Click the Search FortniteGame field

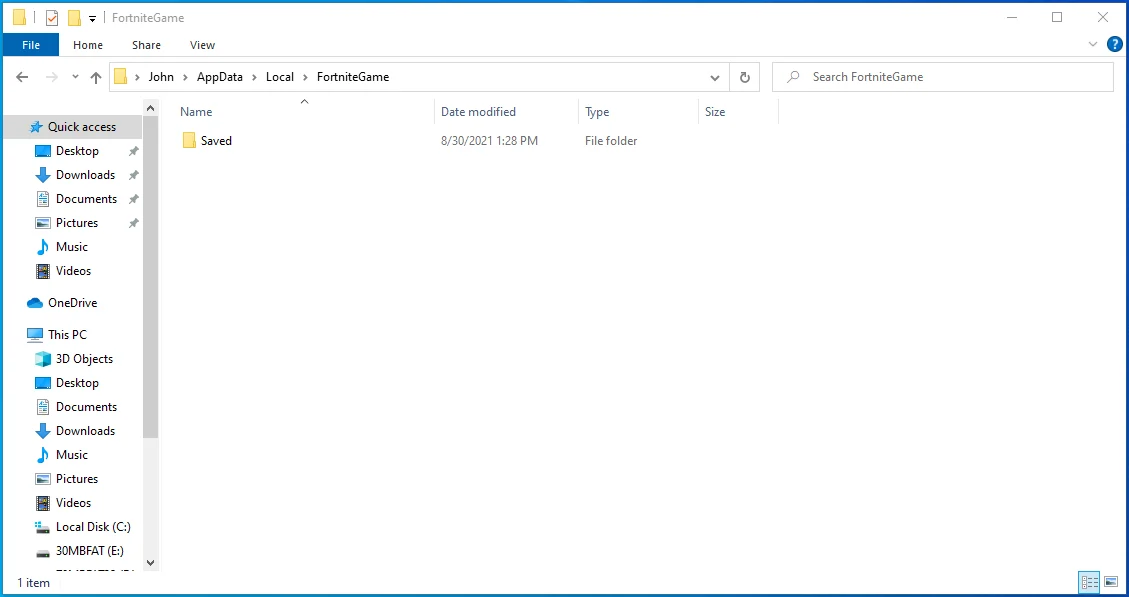coord(943,77)
